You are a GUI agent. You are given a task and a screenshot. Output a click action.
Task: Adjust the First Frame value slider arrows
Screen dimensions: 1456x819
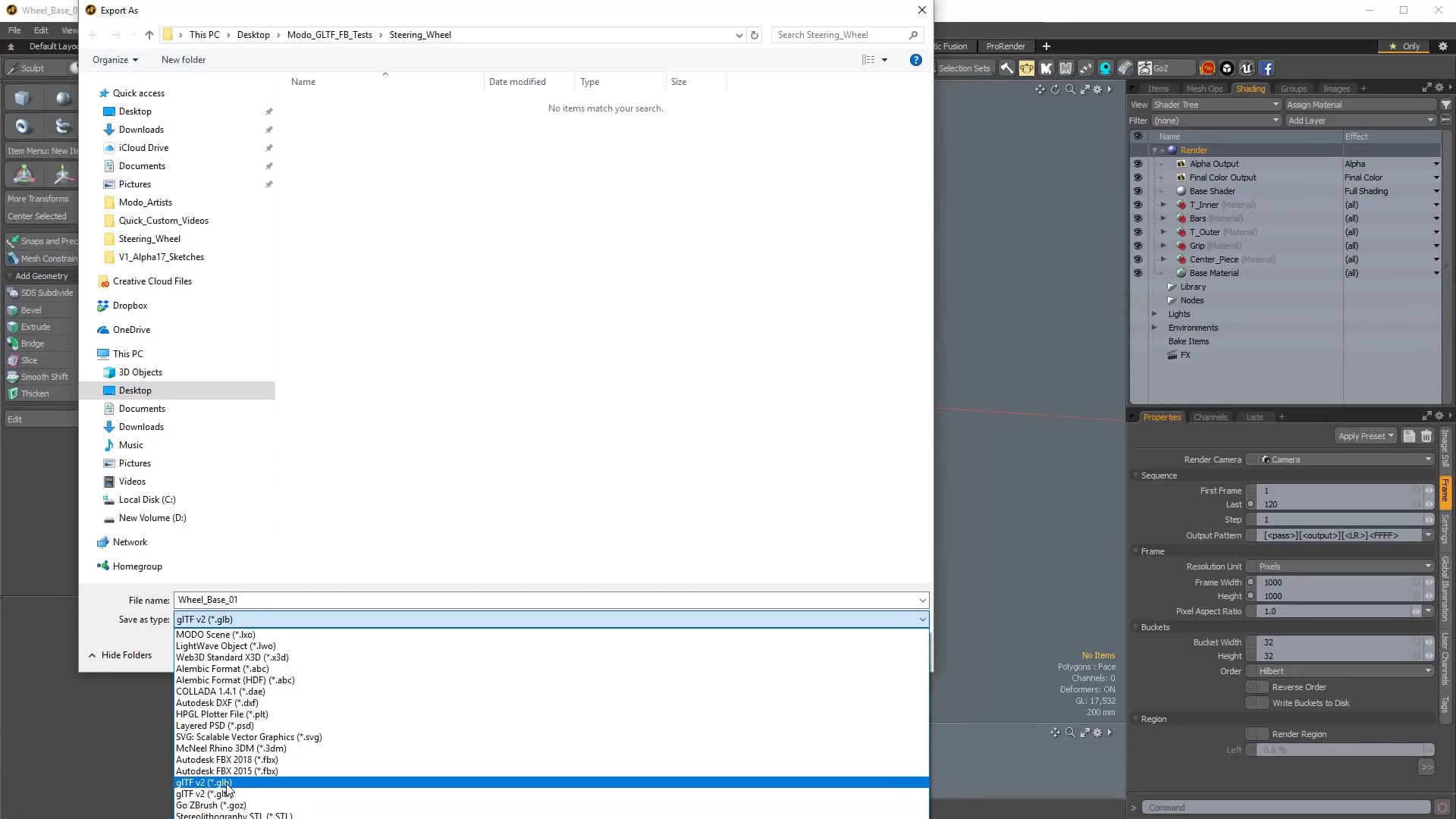[x=1429, y=491]
